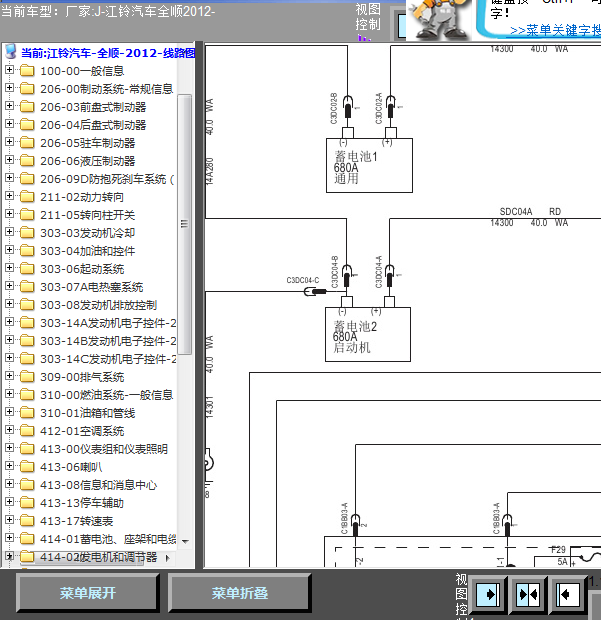Click folder icon of 211-02动力转向
Image resolution: width=601 pixels, height=620 pixels.
click(27, 197)
